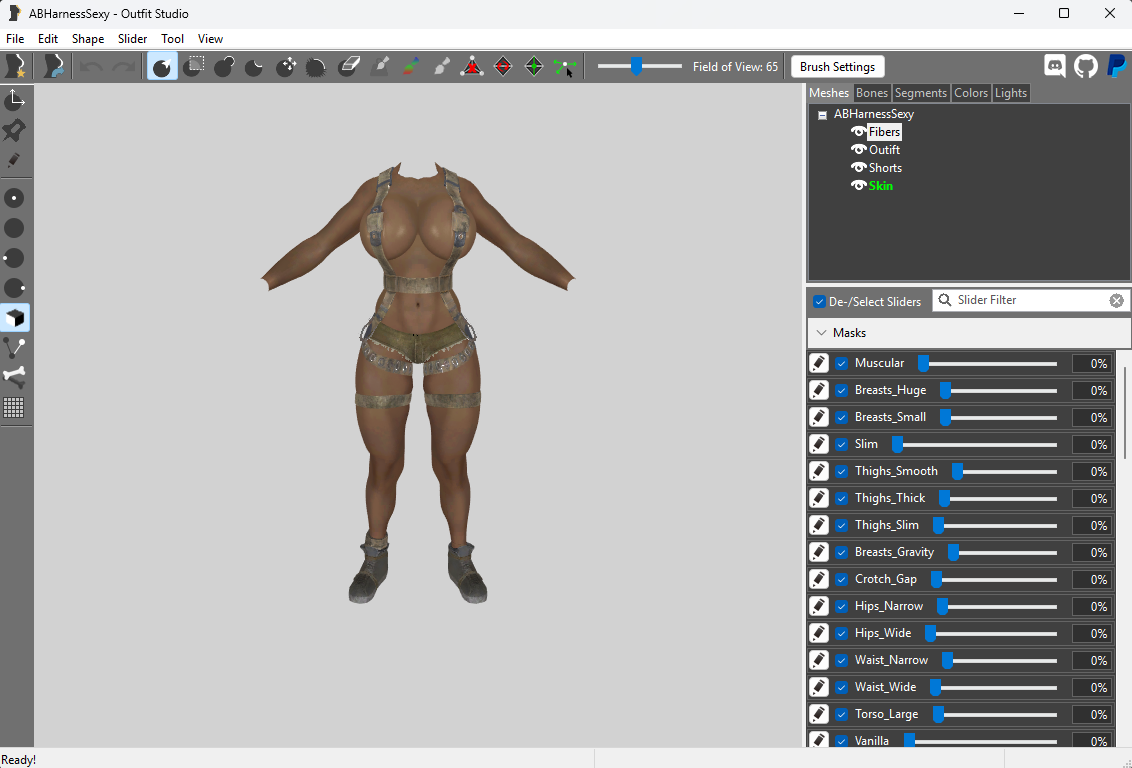Click the Redo arrow icon
The height and width of the screenshot is (768, 1132).
tap(123, 66)
